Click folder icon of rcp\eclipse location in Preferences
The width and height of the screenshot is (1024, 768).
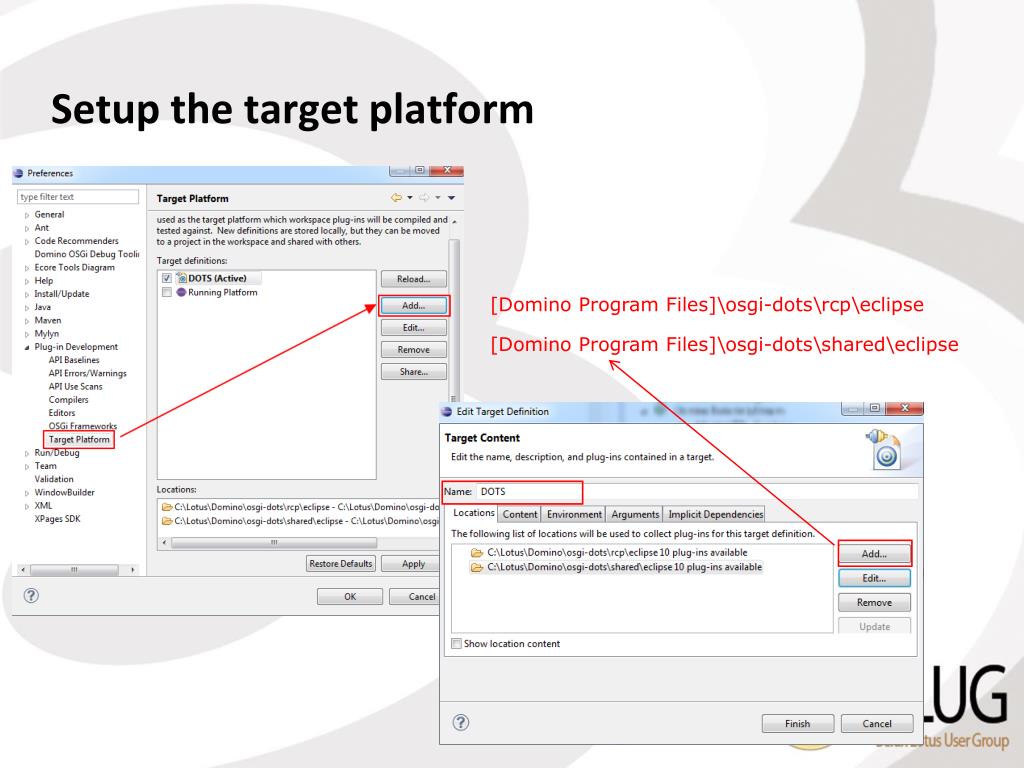point(167,507)
